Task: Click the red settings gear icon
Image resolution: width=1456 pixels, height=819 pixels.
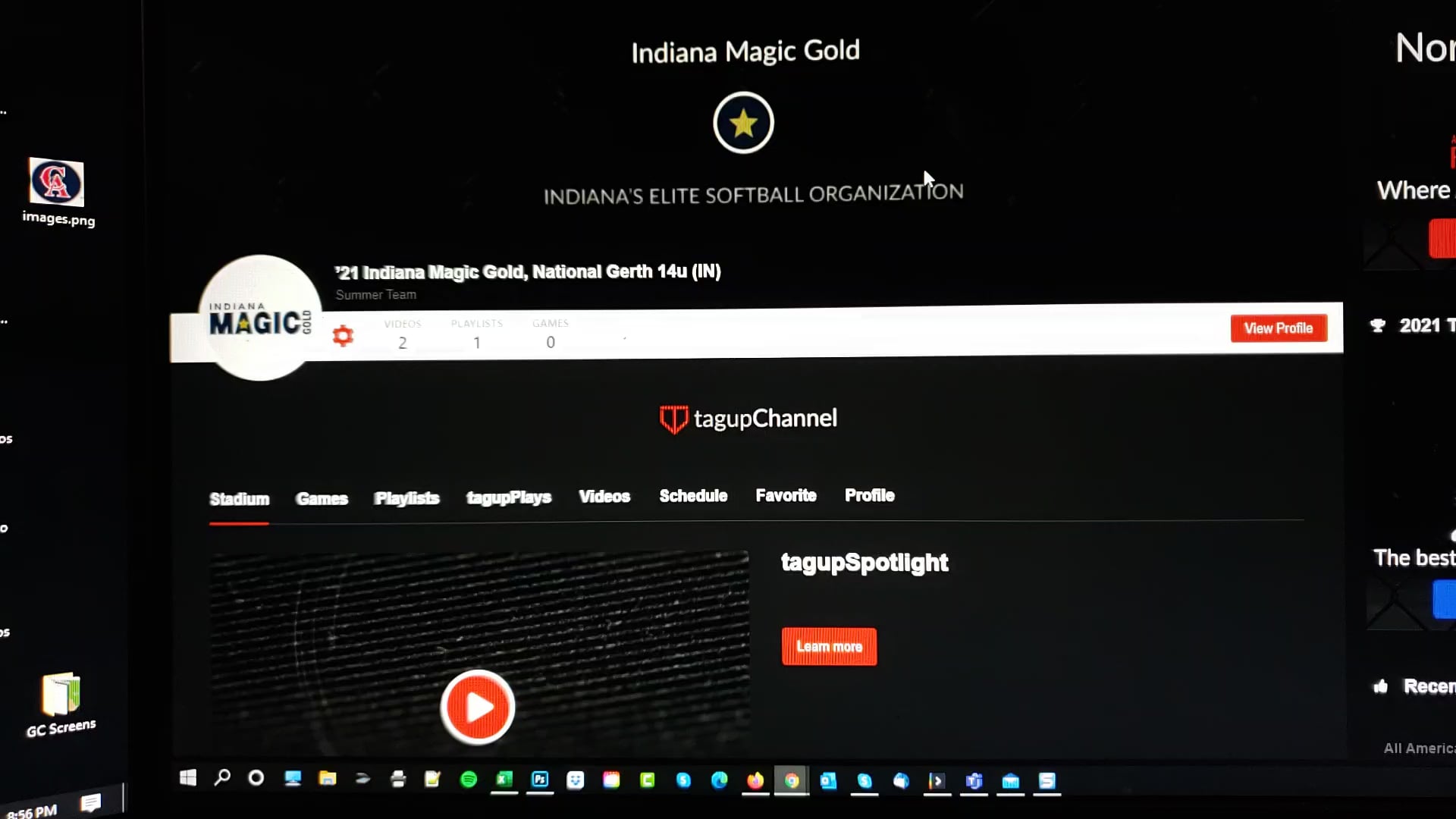Action: coord(343,335)
